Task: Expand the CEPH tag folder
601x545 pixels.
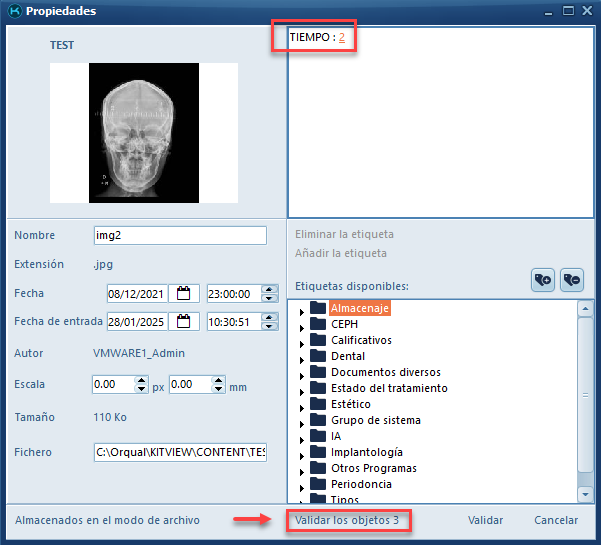Action: click(302, 328)
